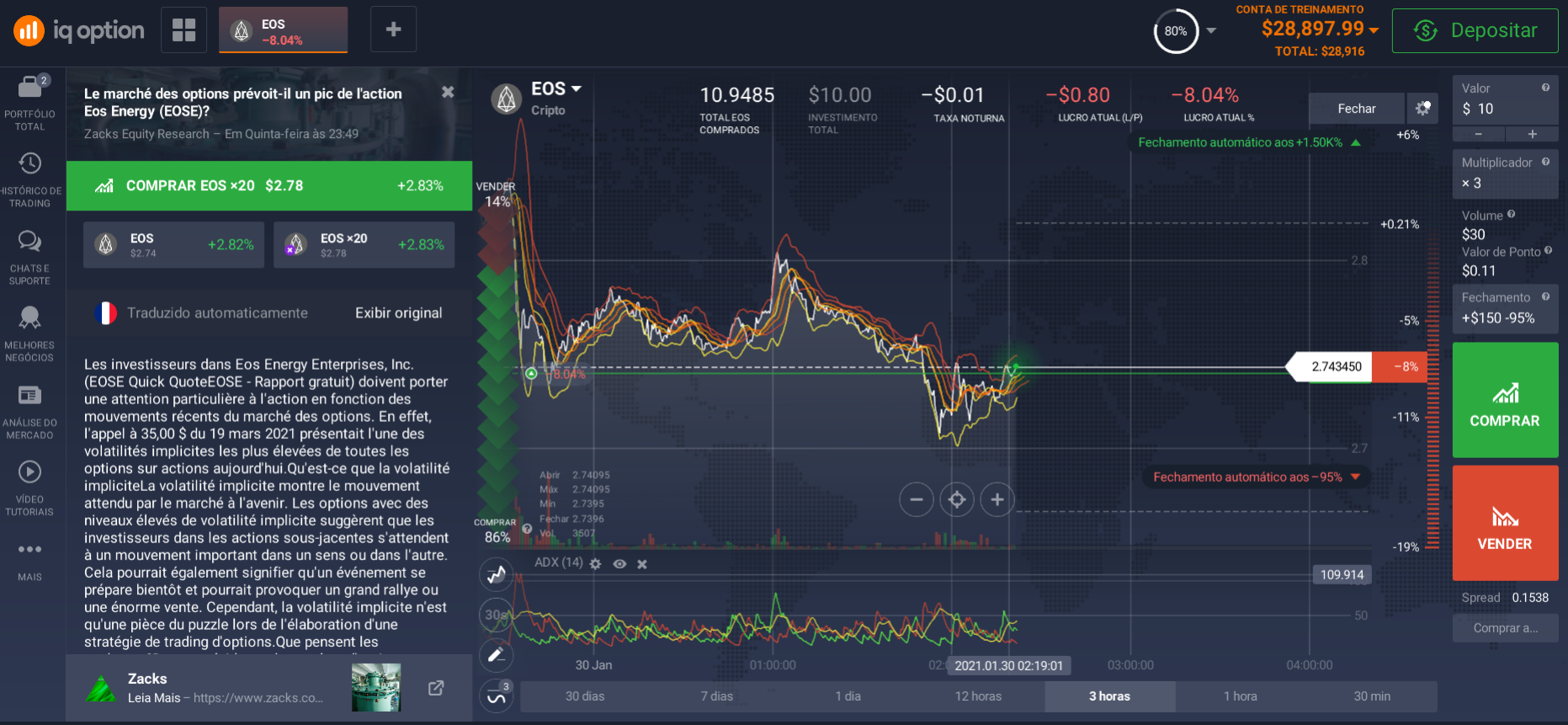Click EOS crypto icon in chart header

click(507, 99)
